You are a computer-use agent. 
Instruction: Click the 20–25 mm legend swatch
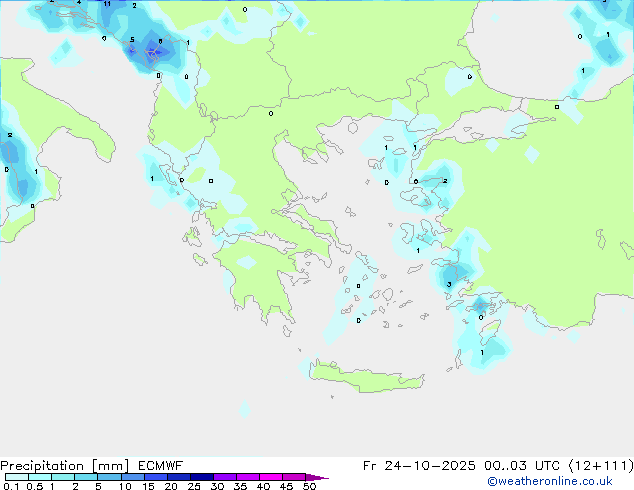[178, 477]
